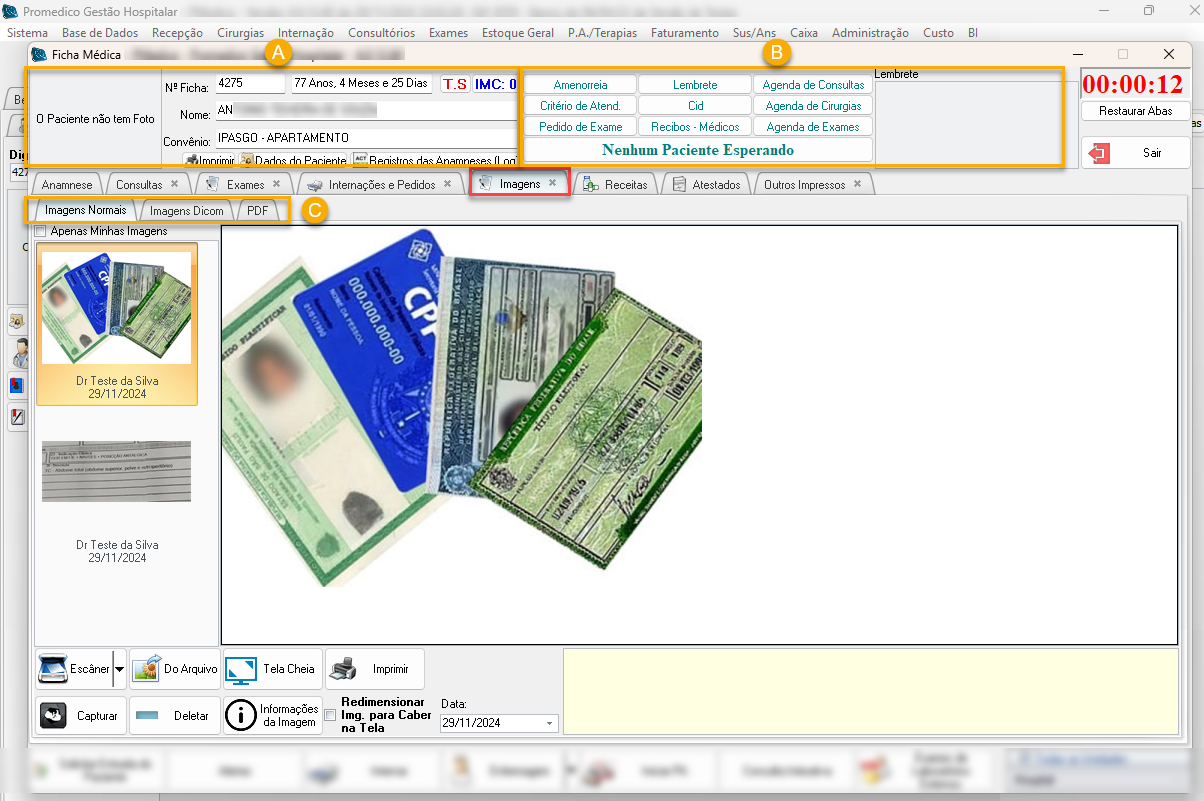The image size is (1204, 801).
Task: Open the Faturamento menu
Action: 684,33
